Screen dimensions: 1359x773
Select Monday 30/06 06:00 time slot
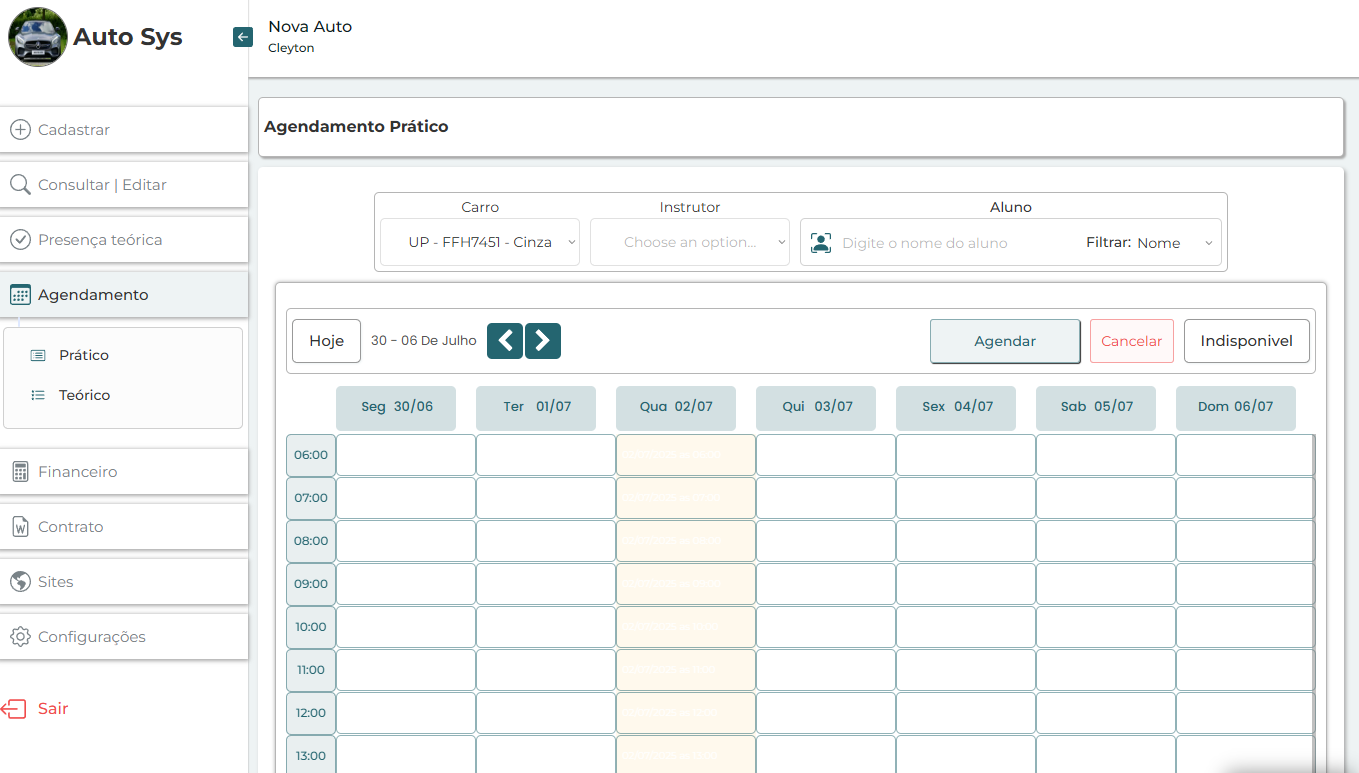(x=406, y=455)
